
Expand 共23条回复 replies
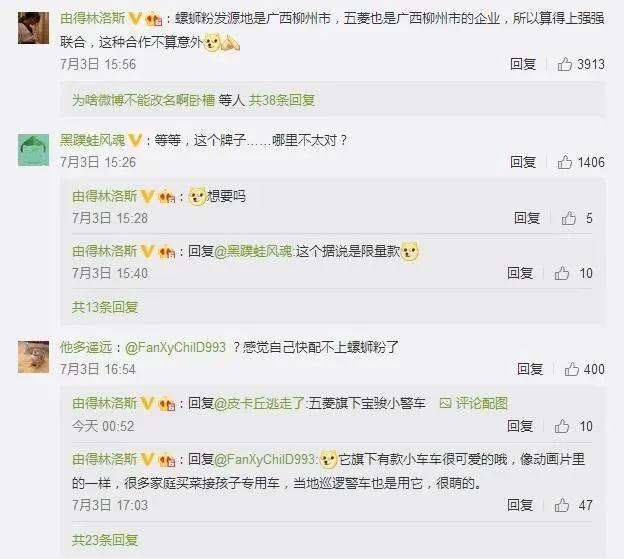pos(105,540)
